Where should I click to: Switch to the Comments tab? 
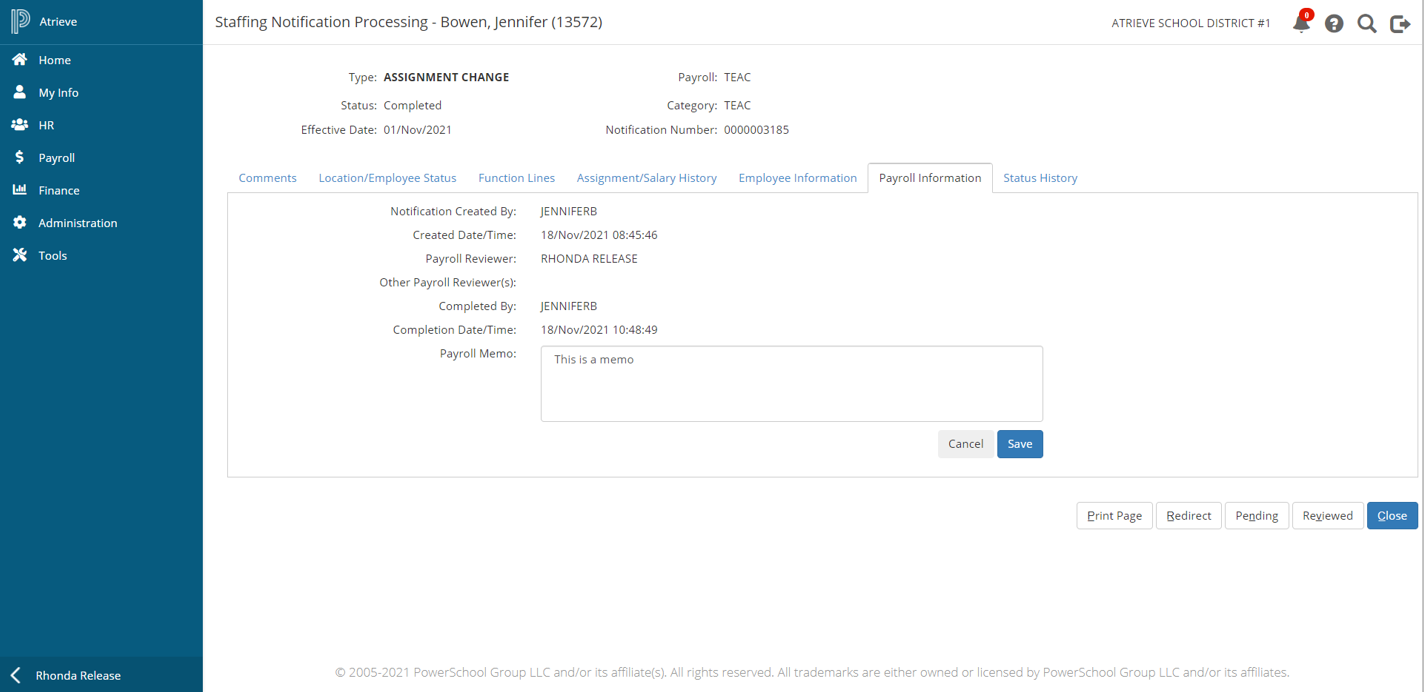(x=267, y=178)
